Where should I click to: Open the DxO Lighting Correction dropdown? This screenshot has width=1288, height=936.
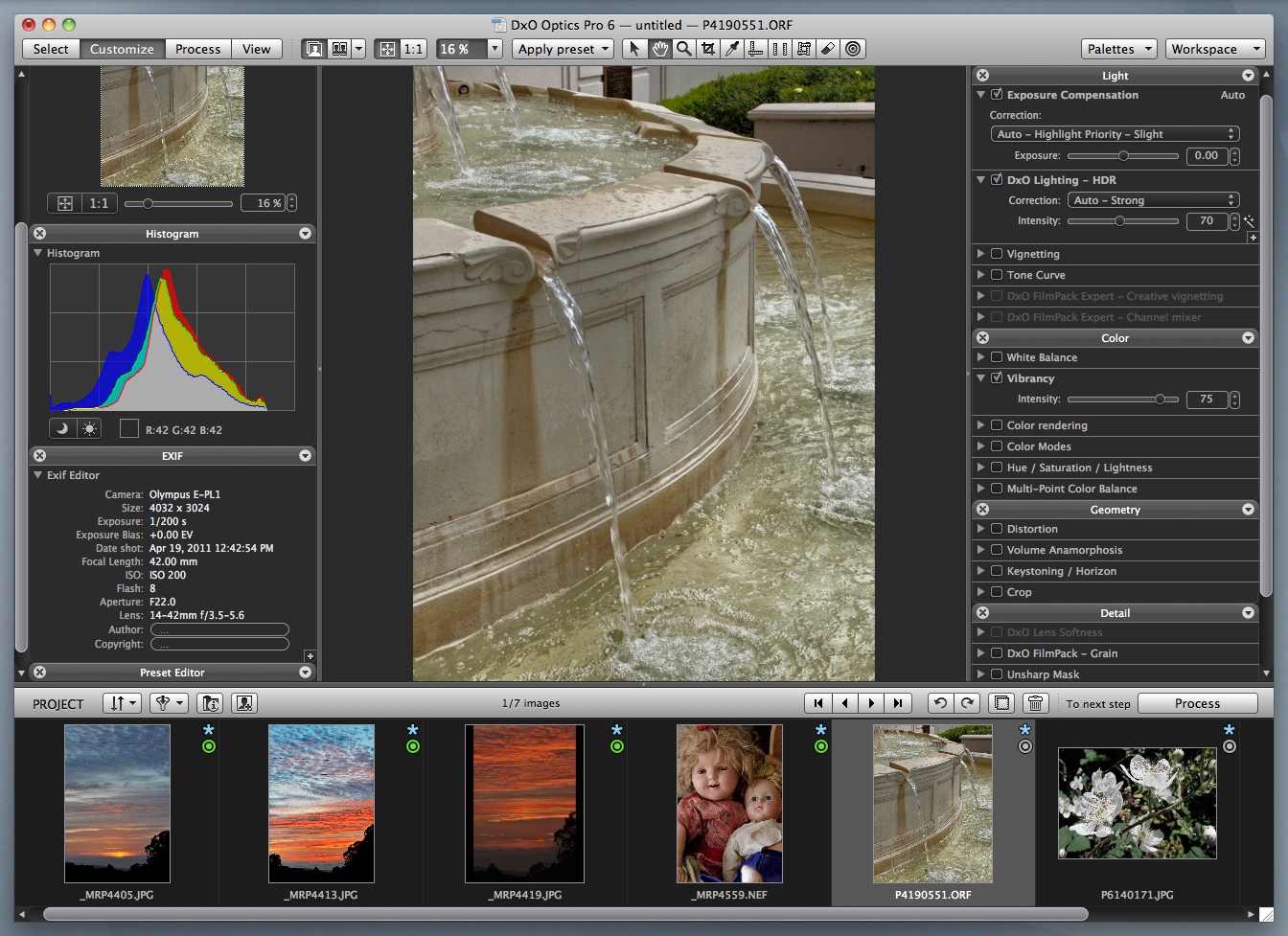1153,200
